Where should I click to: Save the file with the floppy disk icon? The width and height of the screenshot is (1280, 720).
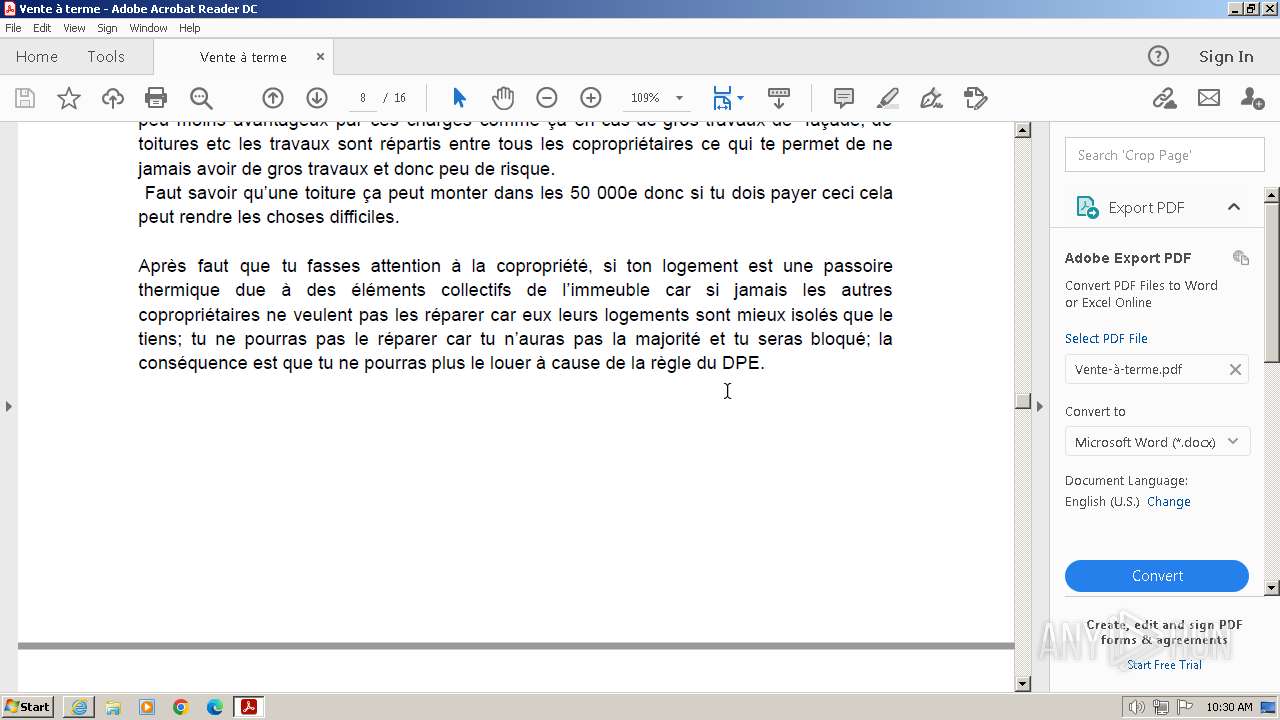point(25,98)
